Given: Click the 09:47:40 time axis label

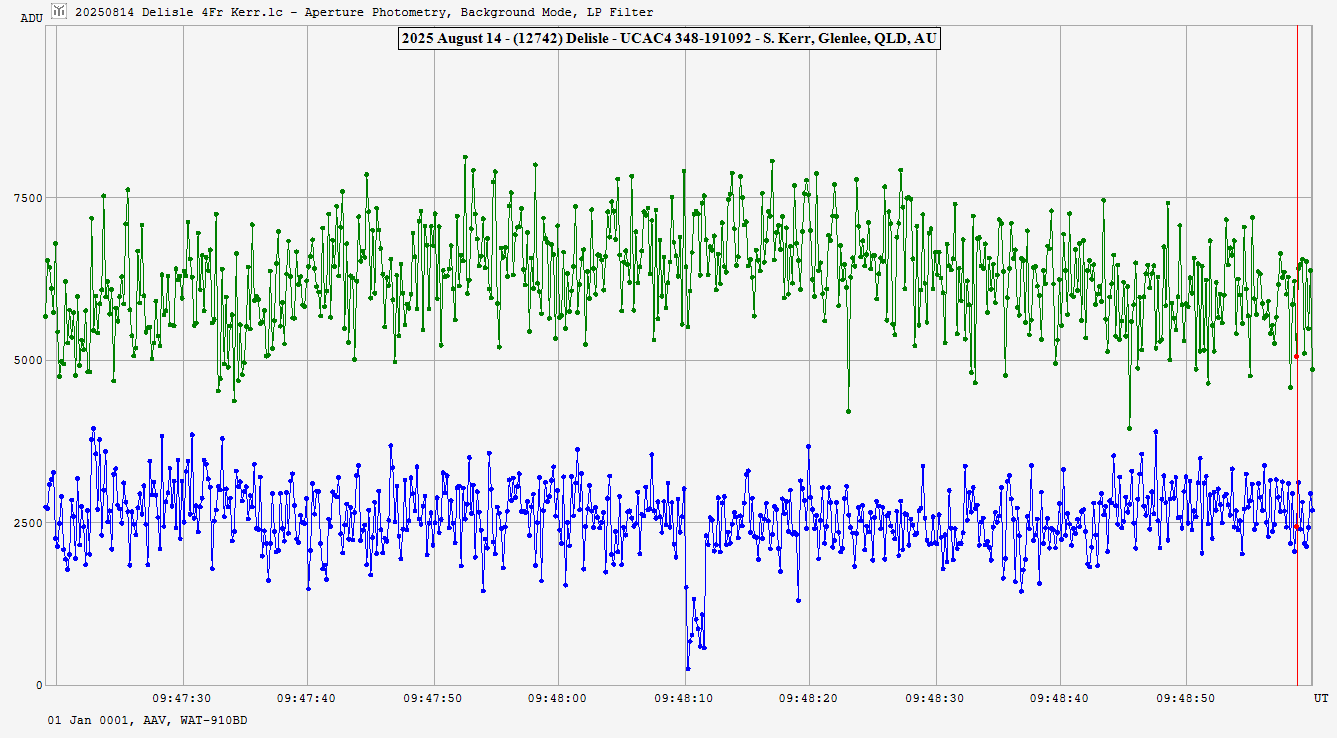Looking at the screenshot, I should [307, 698].
